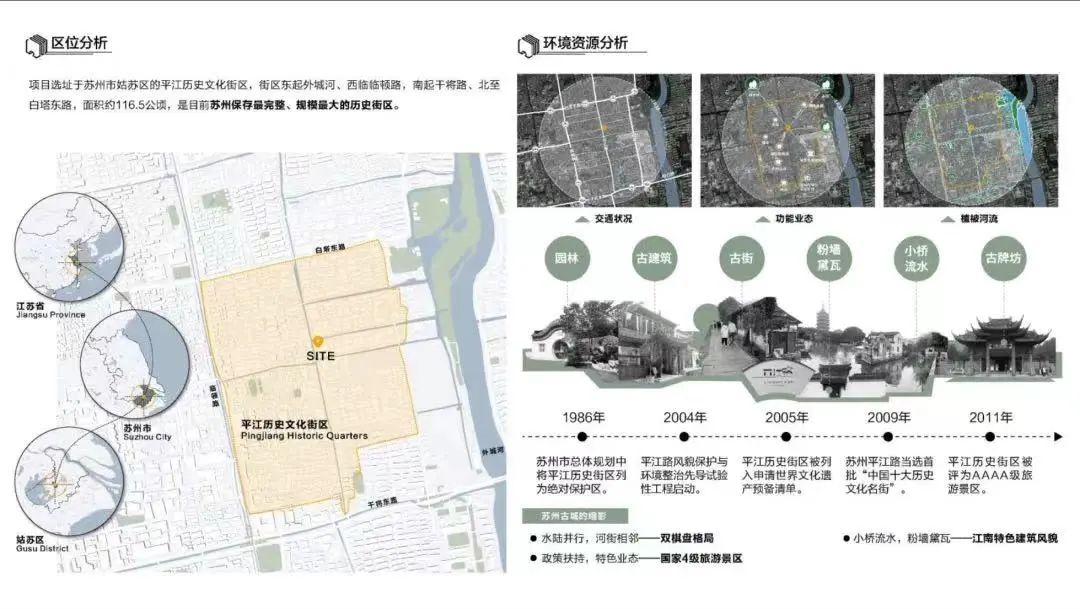Click the cube icon beside 区位分析
The width and height of the screenshot is (1080, 609).
37,45
